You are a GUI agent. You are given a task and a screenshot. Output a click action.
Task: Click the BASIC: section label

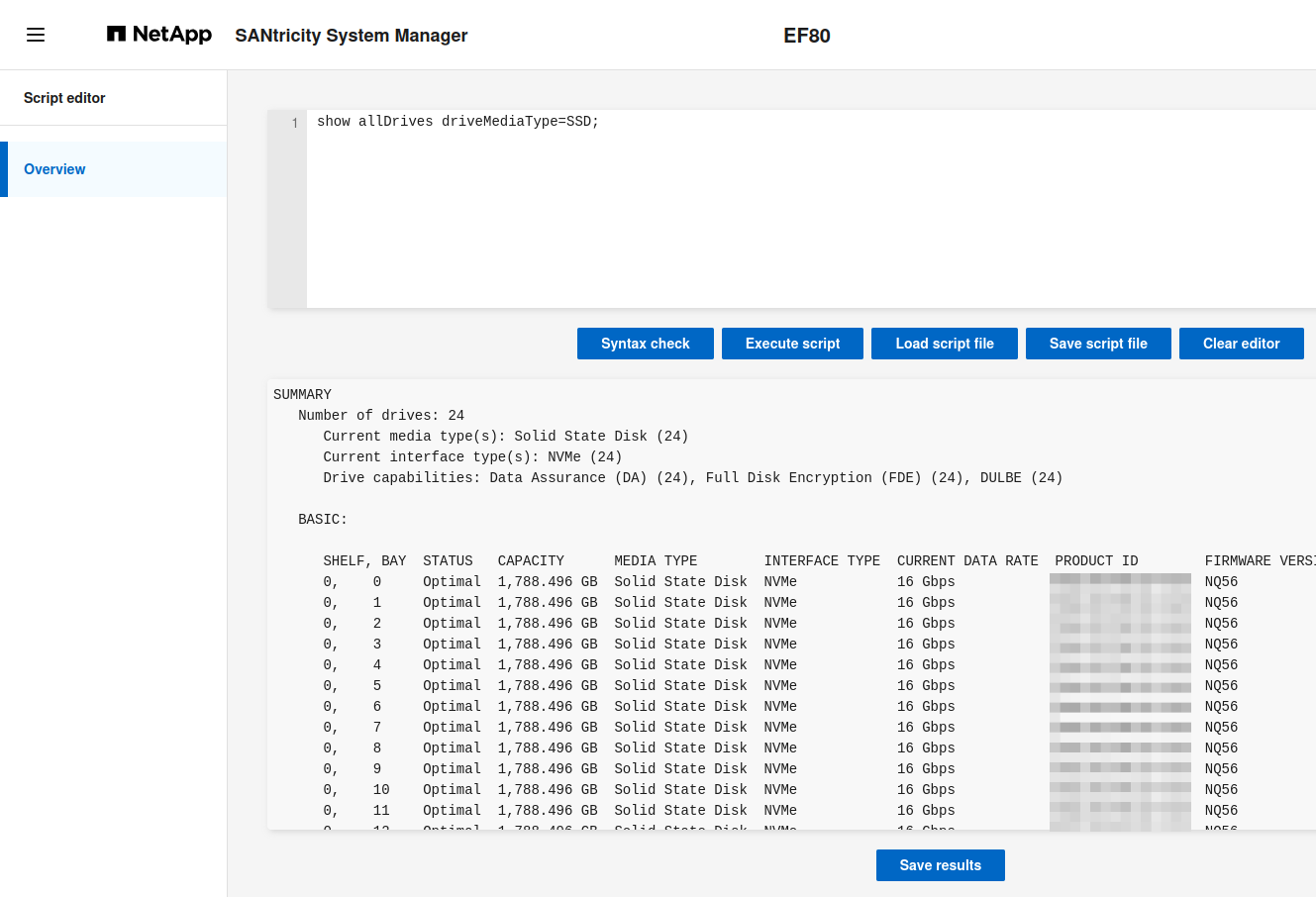[323, 519]
